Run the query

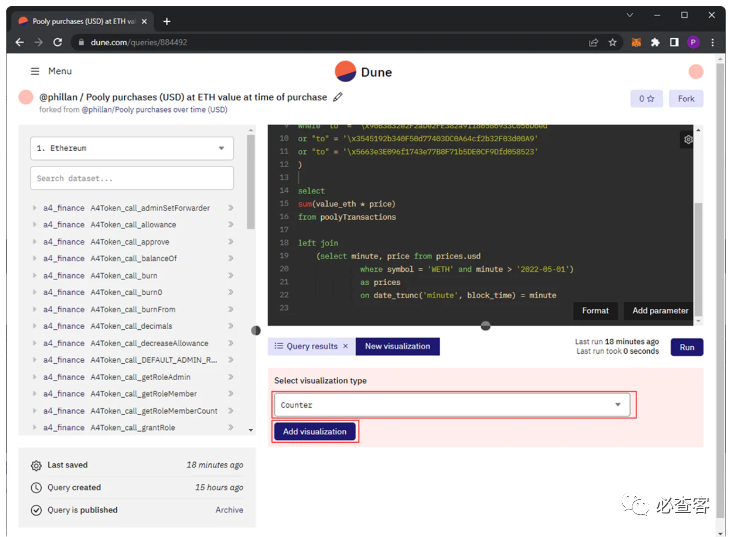click(x=687, y=347)
